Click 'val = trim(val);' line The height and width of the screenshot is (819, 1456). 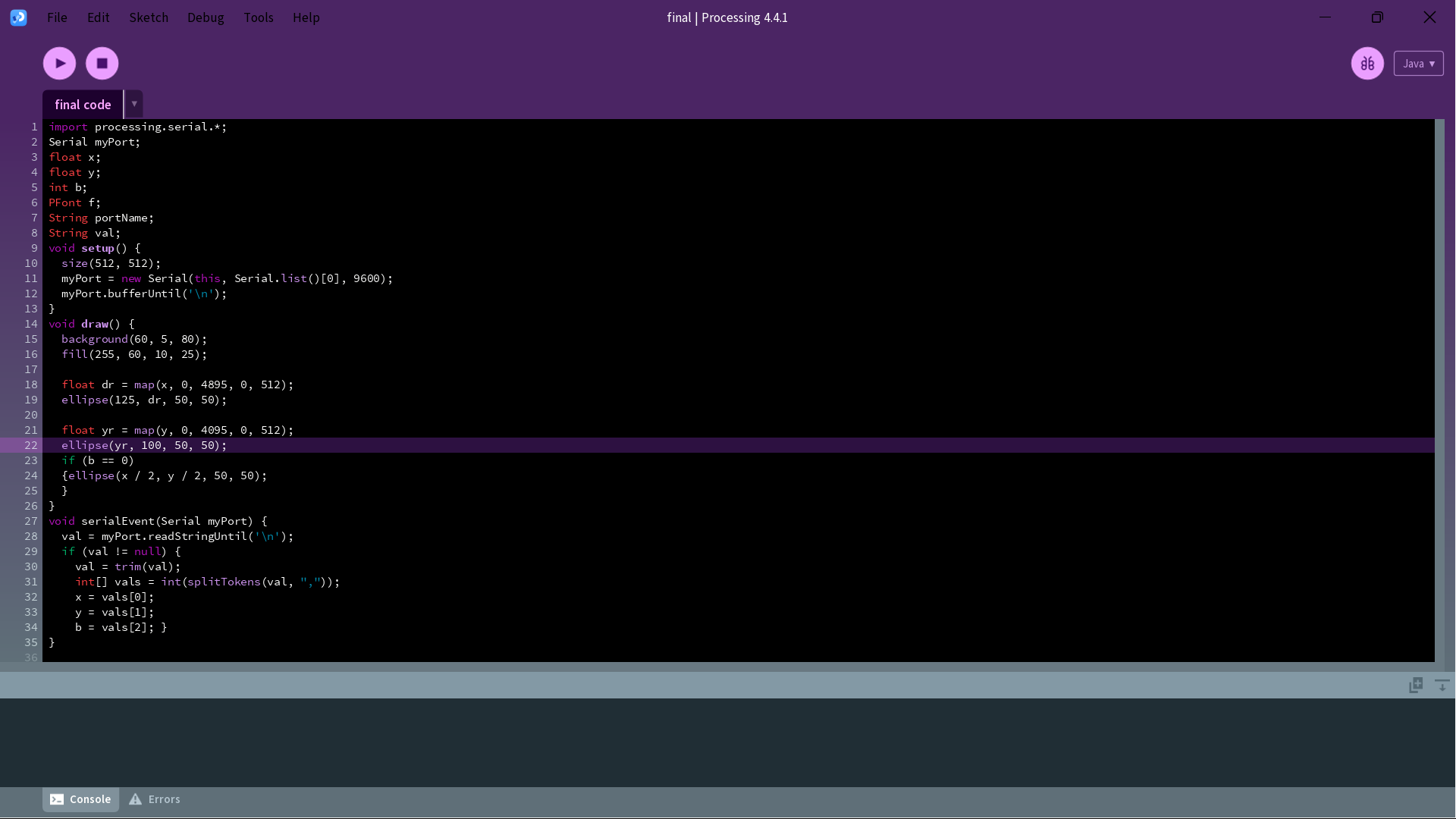pyautogui.click(x=127, y=566)
